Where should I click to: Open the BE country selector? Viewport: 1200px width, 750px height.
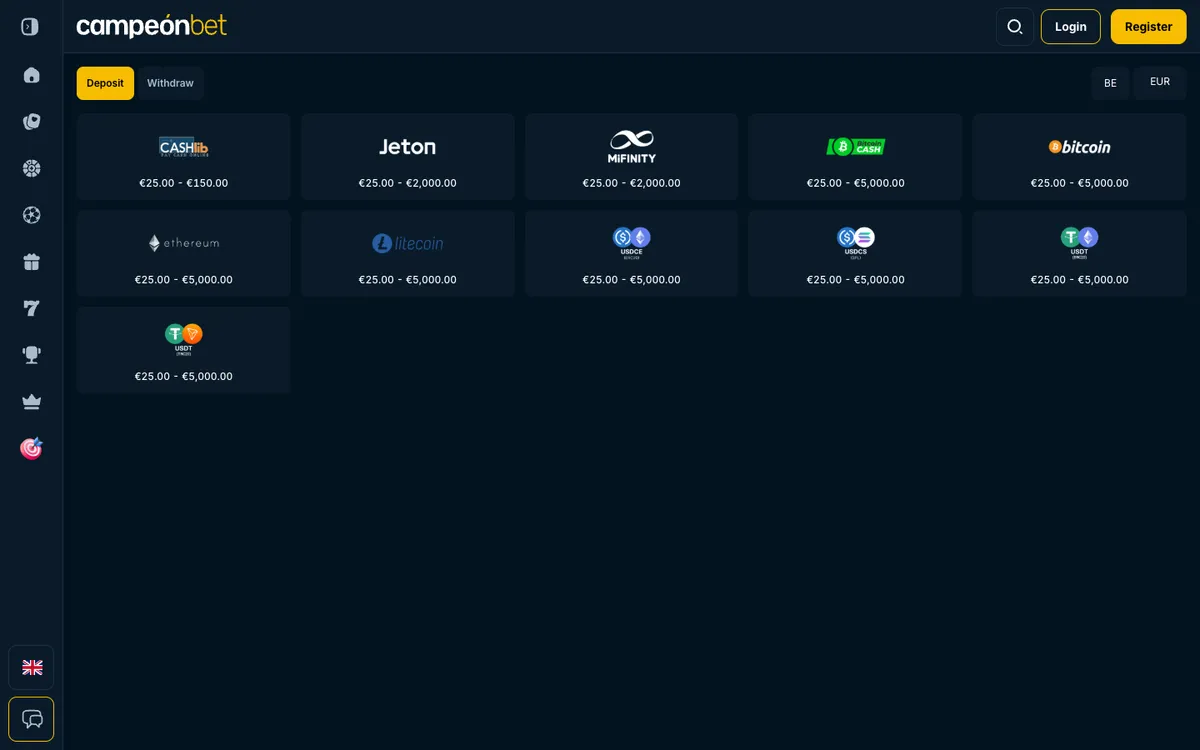[1110, 83]
